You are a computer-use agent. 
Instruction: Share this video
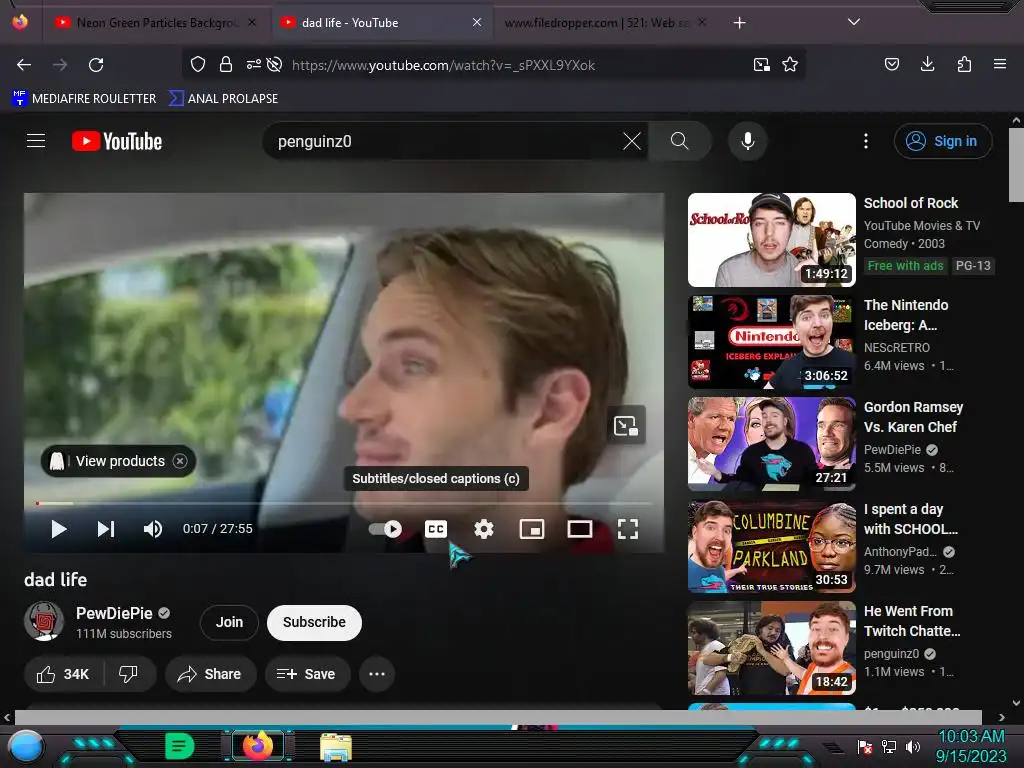[x=210, y=674]
